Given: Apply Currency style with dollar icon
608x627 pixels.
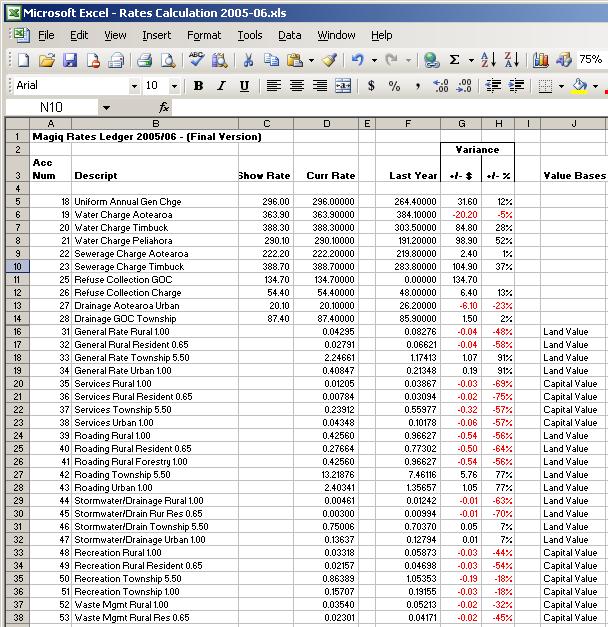Looking at the screenshot, I should 371,86.
